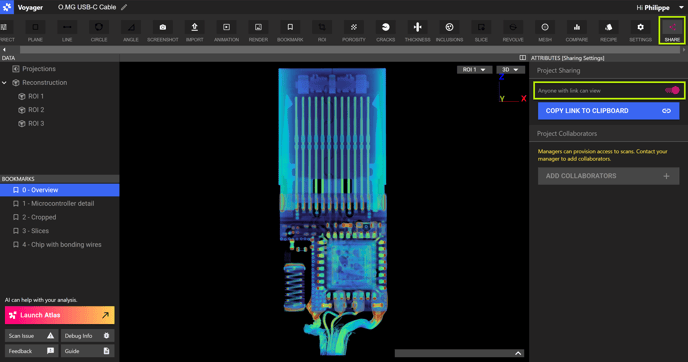Take a screenshot with the camera tool
The height and width of the screenshot is (362, 688).
tap(163, 31)
